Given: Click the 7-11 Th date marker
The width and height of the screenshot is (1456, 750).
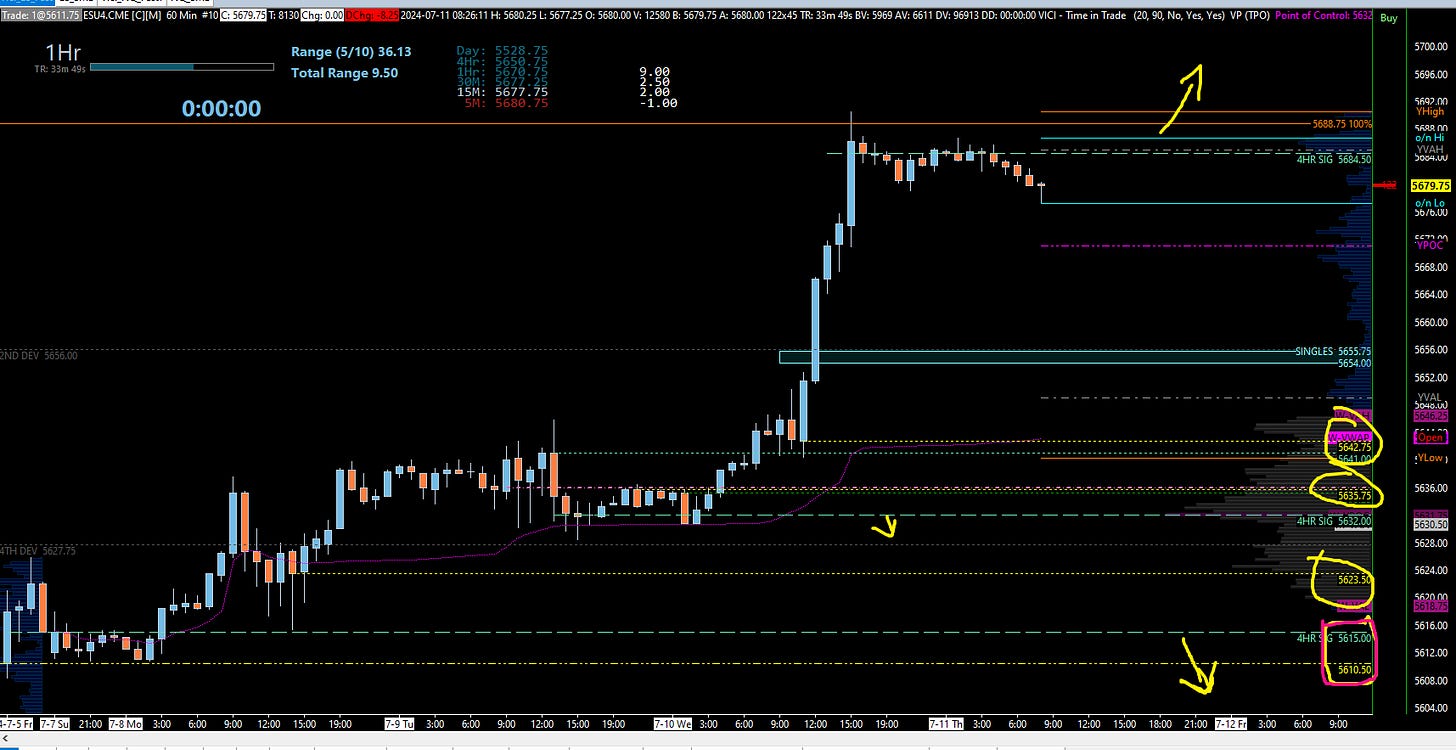Looking at the screenshot, I should (x=947, y=723).
